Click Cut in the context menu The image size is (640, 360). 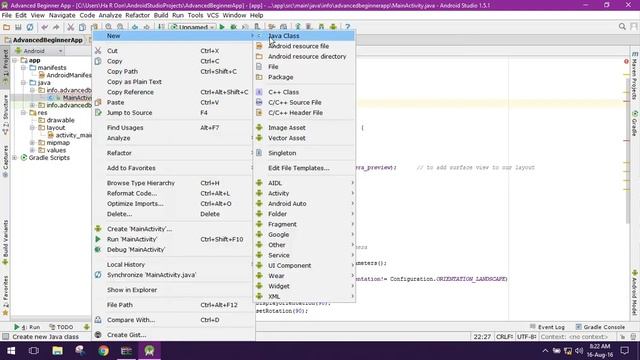coord(173,51)
